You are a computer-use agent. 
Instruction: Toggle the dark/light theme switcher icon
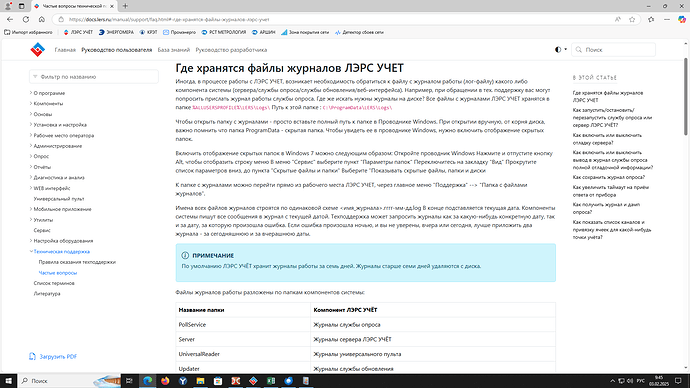(x=558, y=50)
